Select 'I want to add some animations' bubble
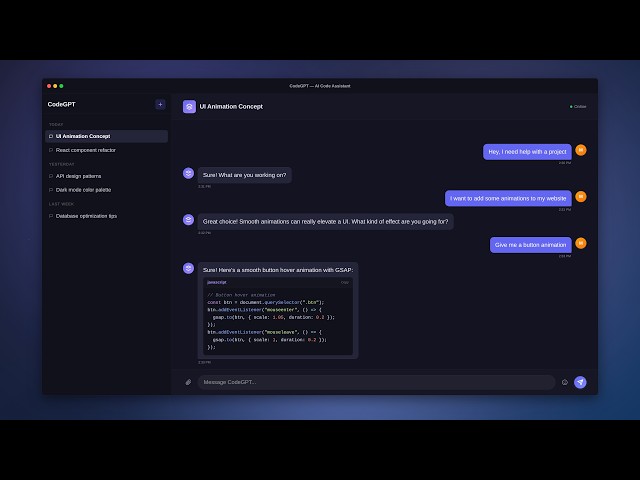640x480 pixels. coord(508,198)
